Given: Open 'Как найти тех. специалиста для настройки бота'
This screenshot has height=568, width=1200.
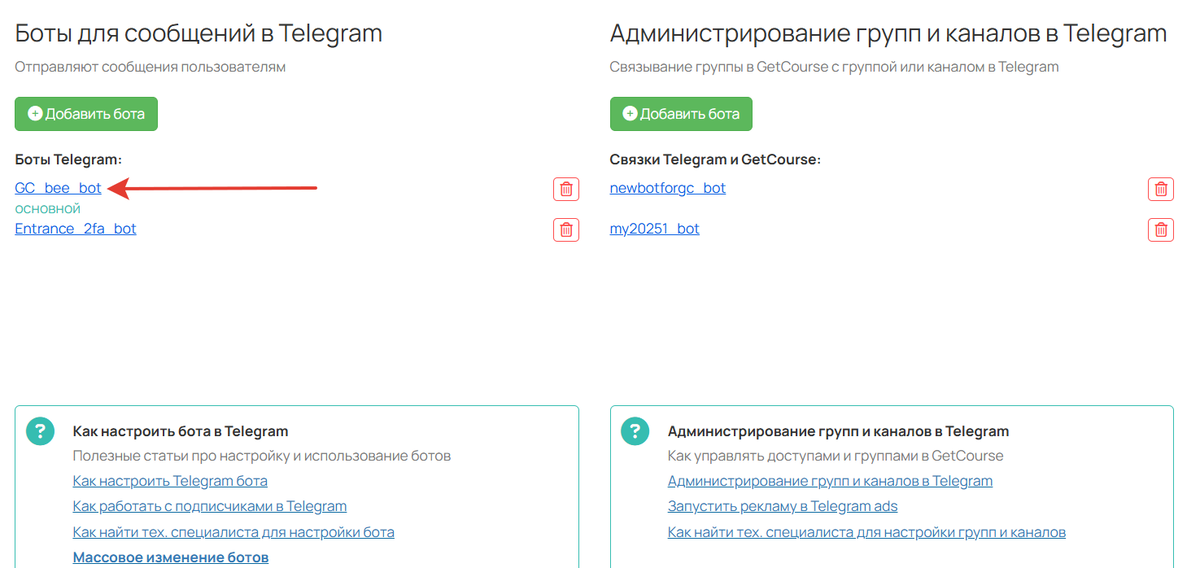Looking at the screenshot, I should (234, 532).
